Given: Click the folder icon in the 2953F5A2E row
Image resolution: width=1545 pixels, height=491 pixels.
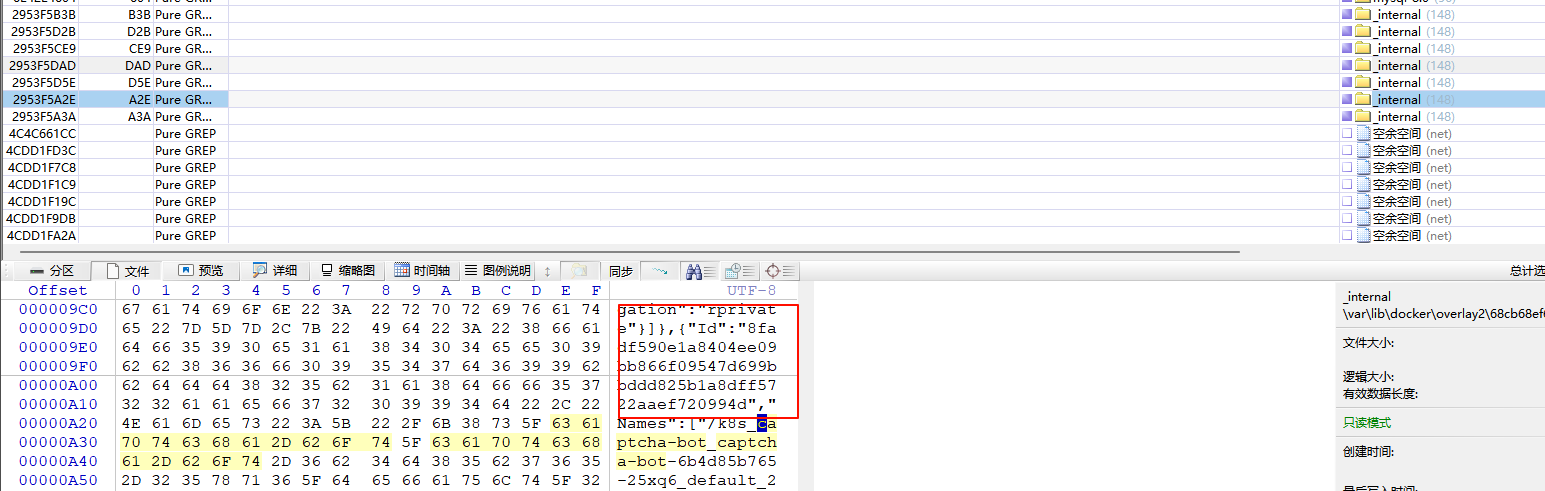Looking at the screenshot, I should coord(1363,100).
